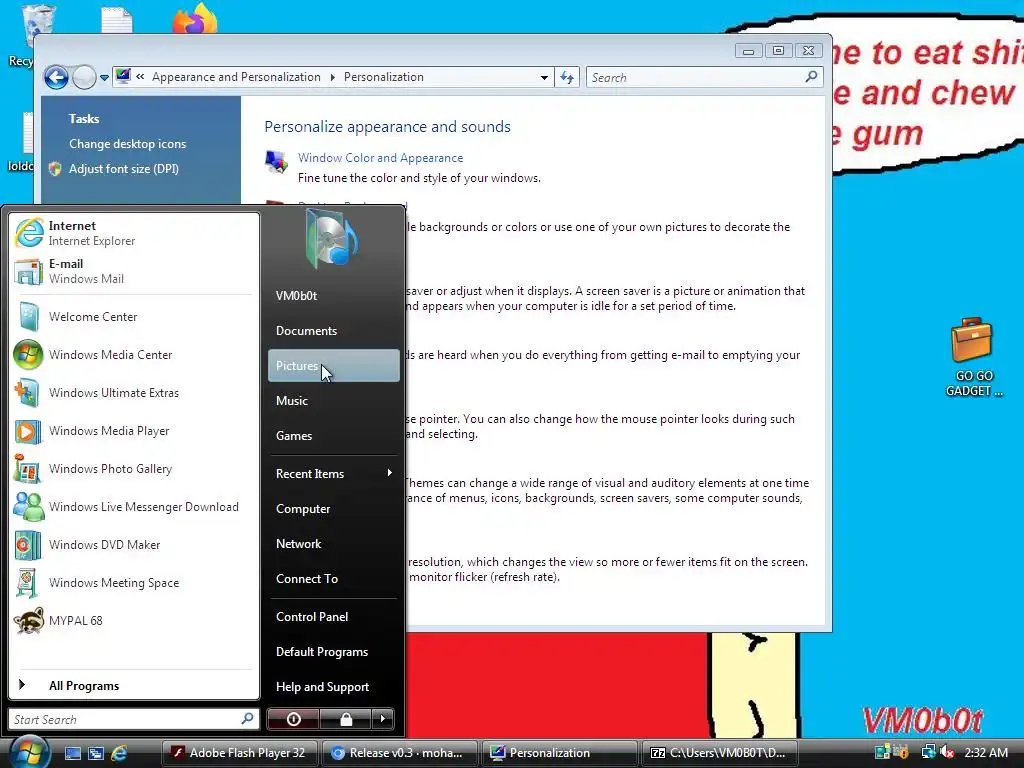Open Welcome Center icon
This screenshot has width=1024, height=768.
[x=28, y=317]
